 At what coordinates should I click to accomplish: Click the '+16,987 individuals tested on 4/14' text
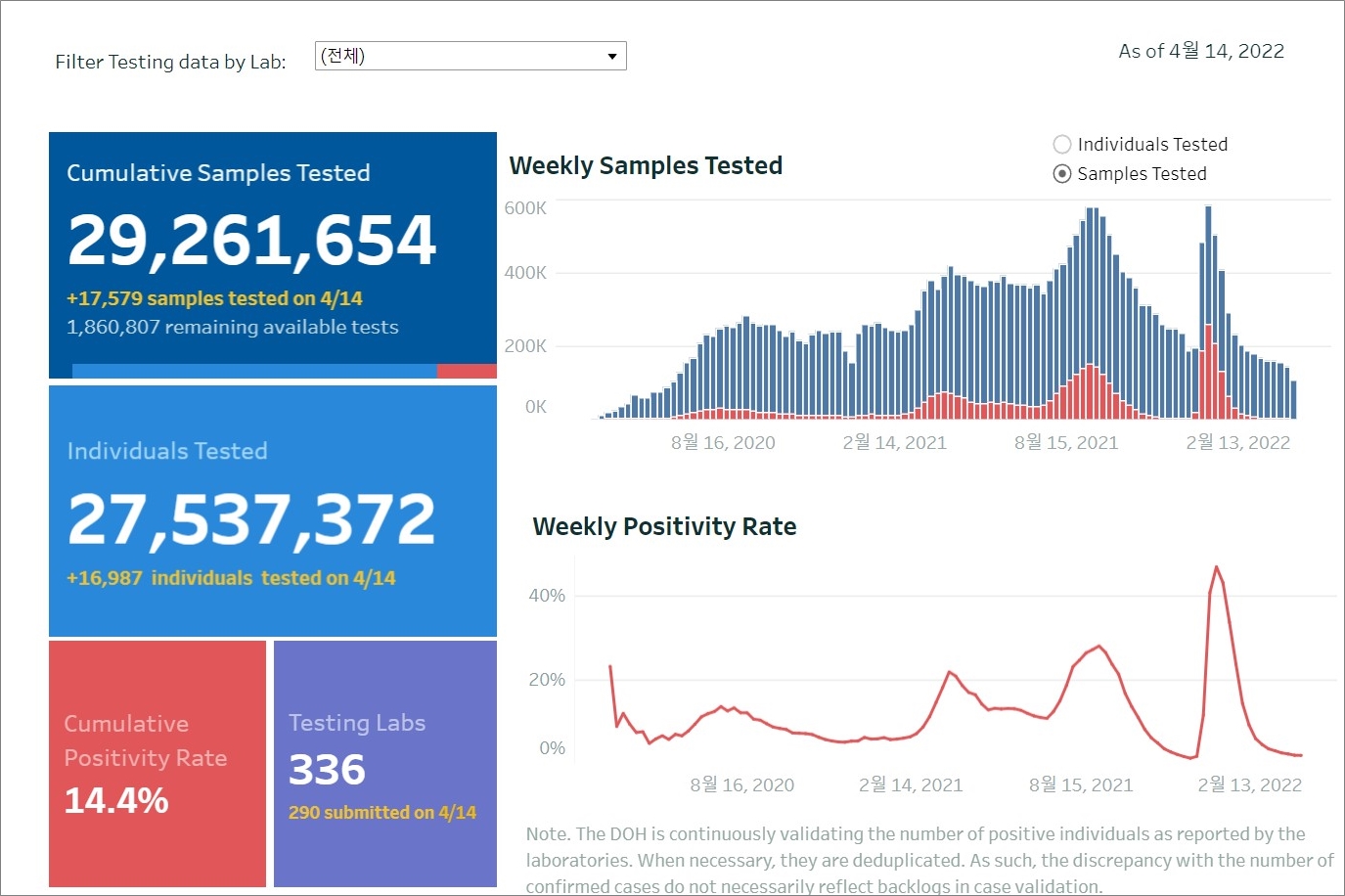point(231,578)
